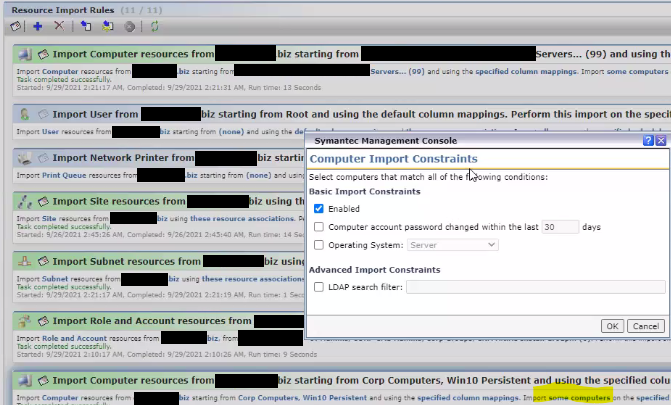Click Started 9/29/2021 2:21:17 AM line of Servers rule

pos(169,87)
